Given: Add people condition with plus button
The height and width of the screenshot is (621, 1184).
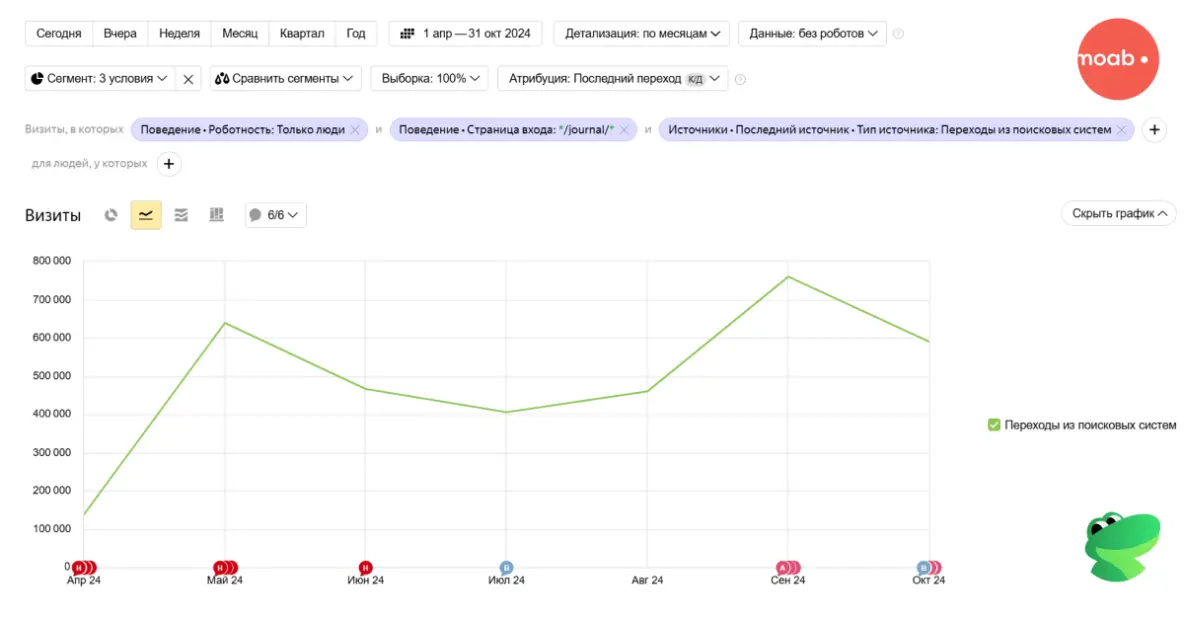Looking at the screenshot, I should pyautogui.click(x=169, y=164).
